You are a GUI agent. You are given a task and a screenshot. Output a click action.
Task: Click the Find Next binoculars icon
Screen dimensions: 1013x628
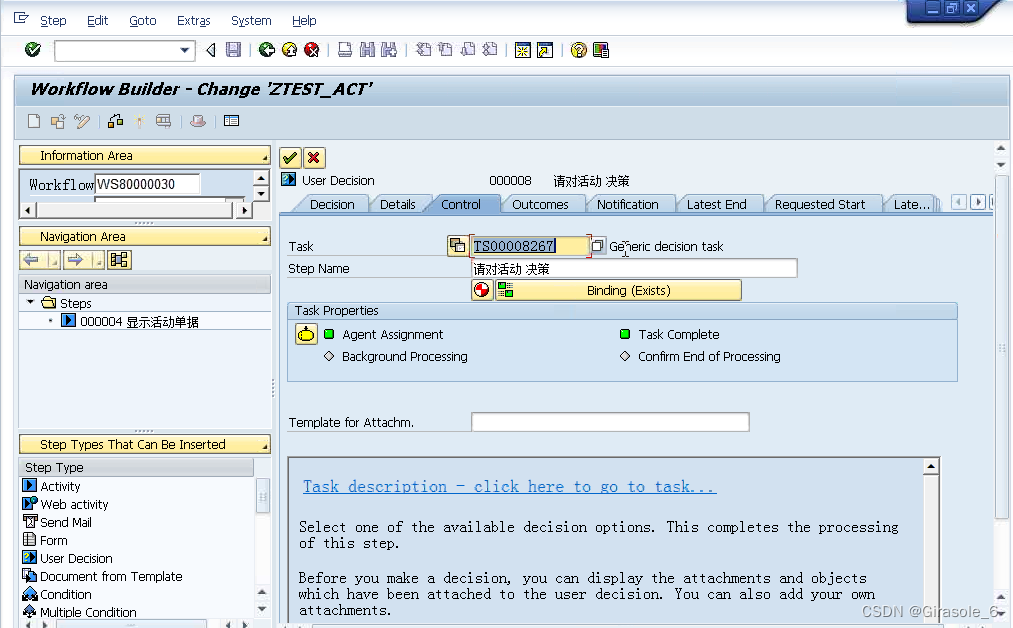click(x=389, y=50)
